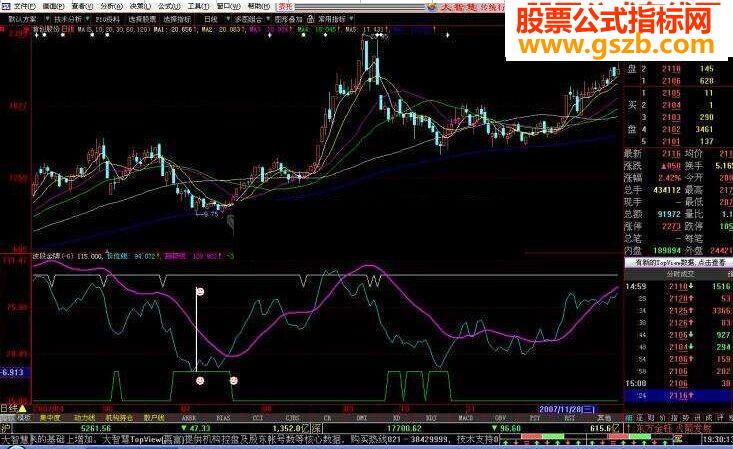Click the 总手 value 434112
The width and height of the screenshot is (733, 449).
click(667, 190)
